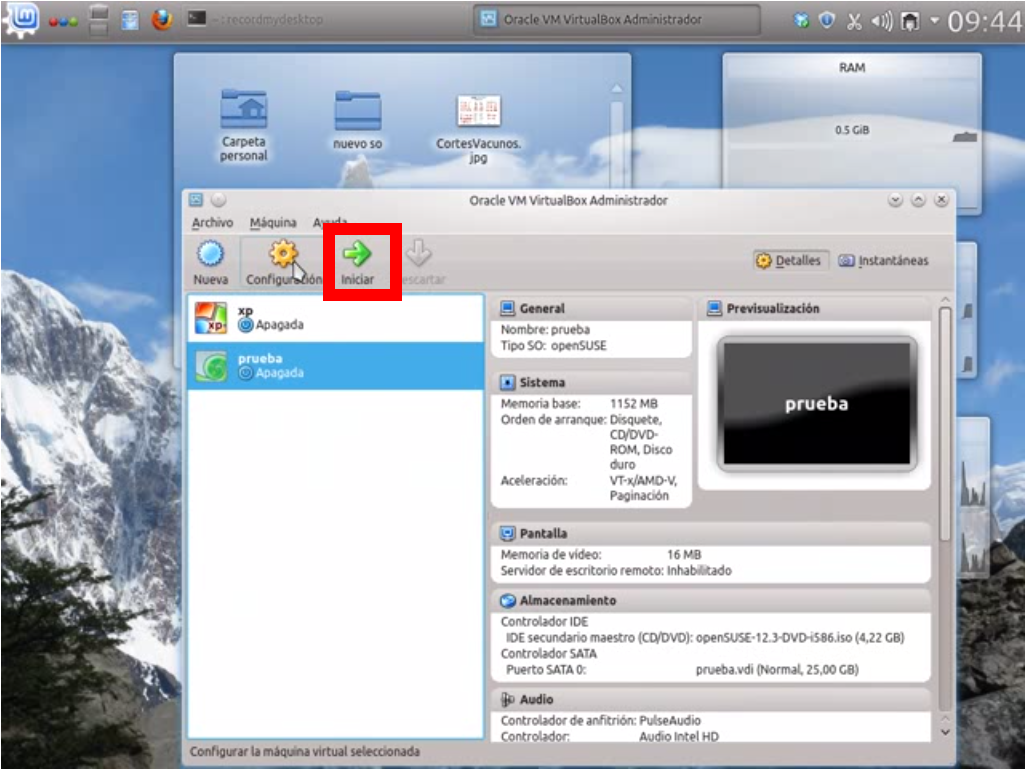Switch to the Detalles view
Viewport: 1027px width, 771px height.
790,261
